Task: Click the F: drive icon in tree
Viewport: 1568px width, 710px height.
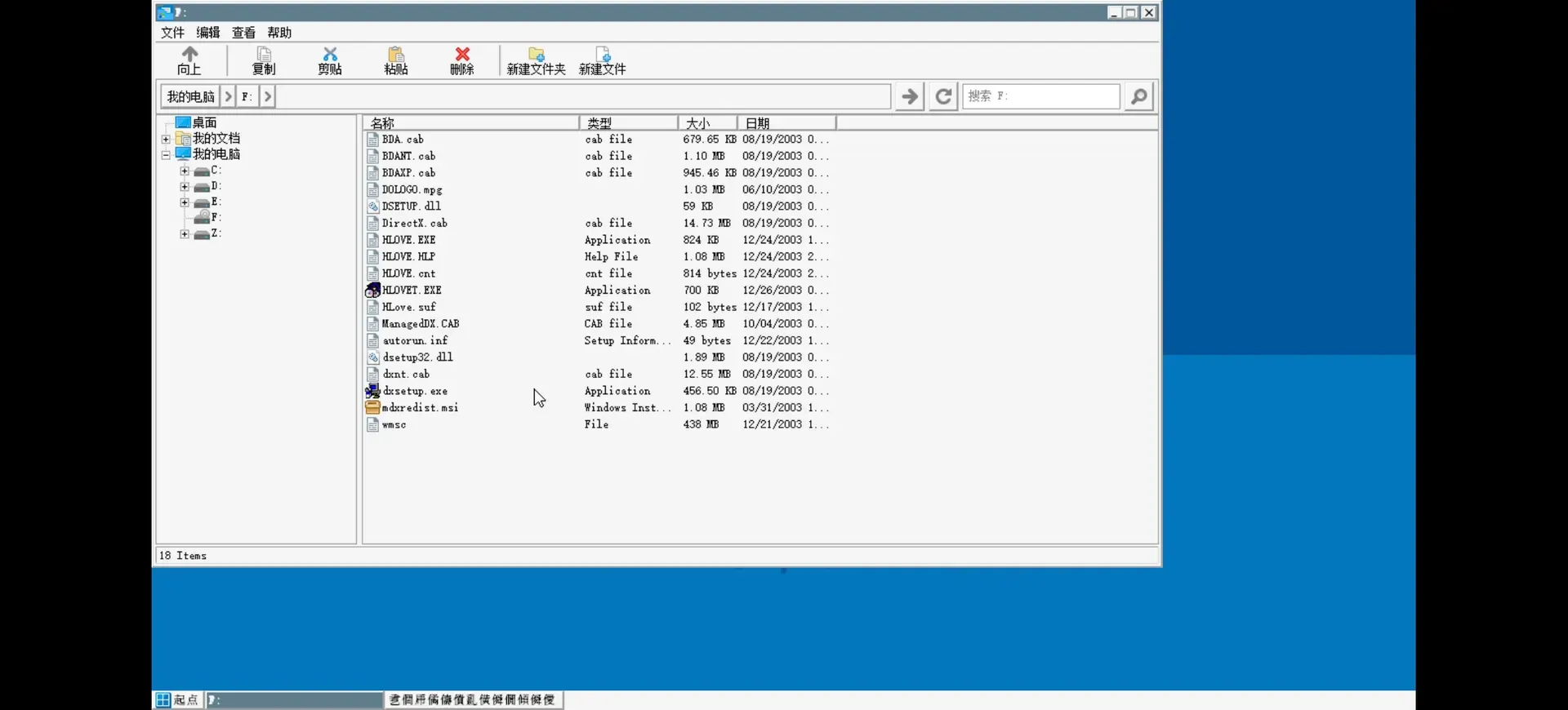Action: coord(202,217)
